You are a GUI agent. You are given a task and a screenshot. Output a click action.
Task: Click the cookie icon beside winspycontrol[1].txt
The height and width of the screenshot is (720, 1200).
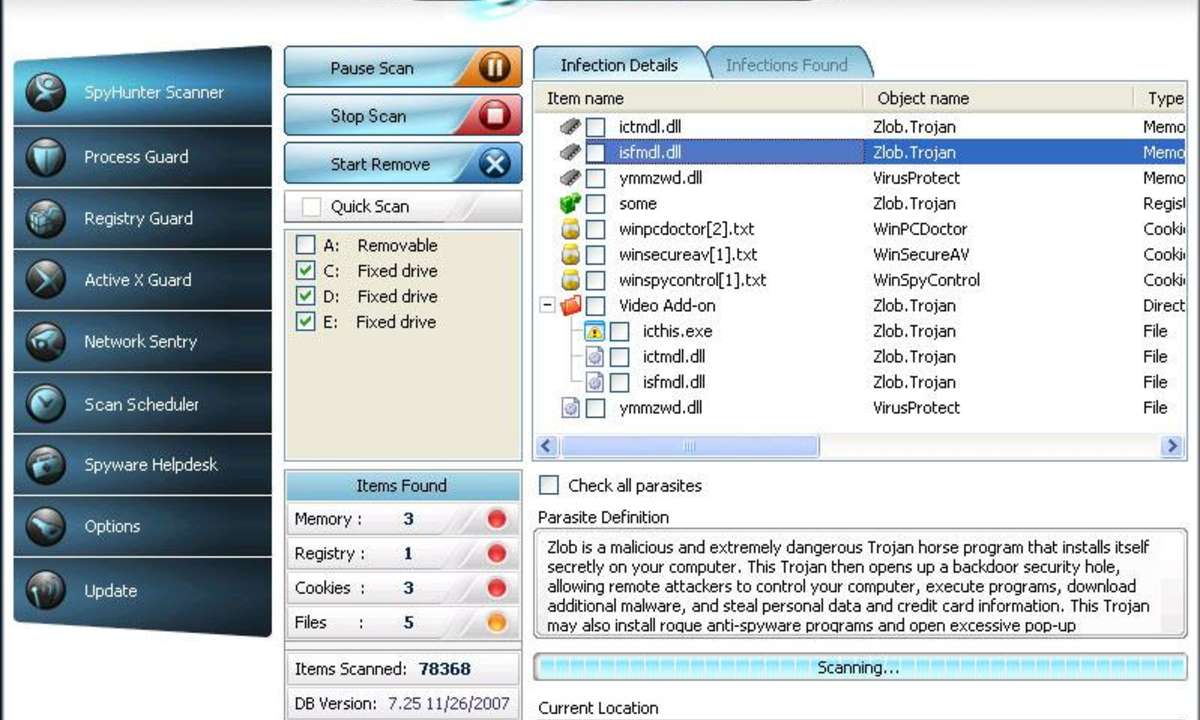(x=570, y=280)
